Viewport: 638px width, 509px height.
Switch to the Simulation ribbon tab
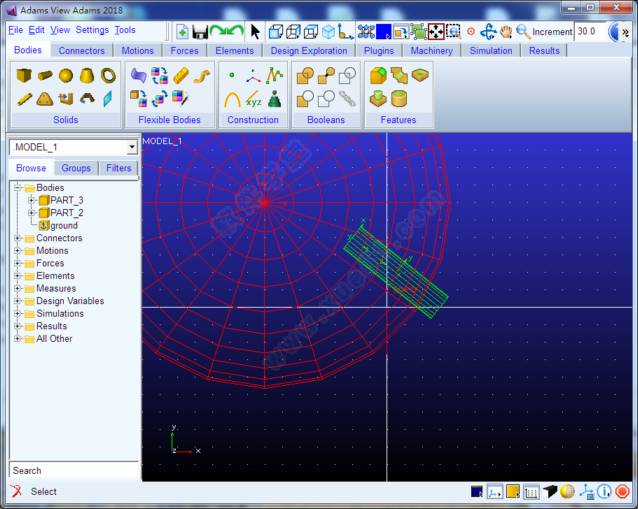coord(491,51)
